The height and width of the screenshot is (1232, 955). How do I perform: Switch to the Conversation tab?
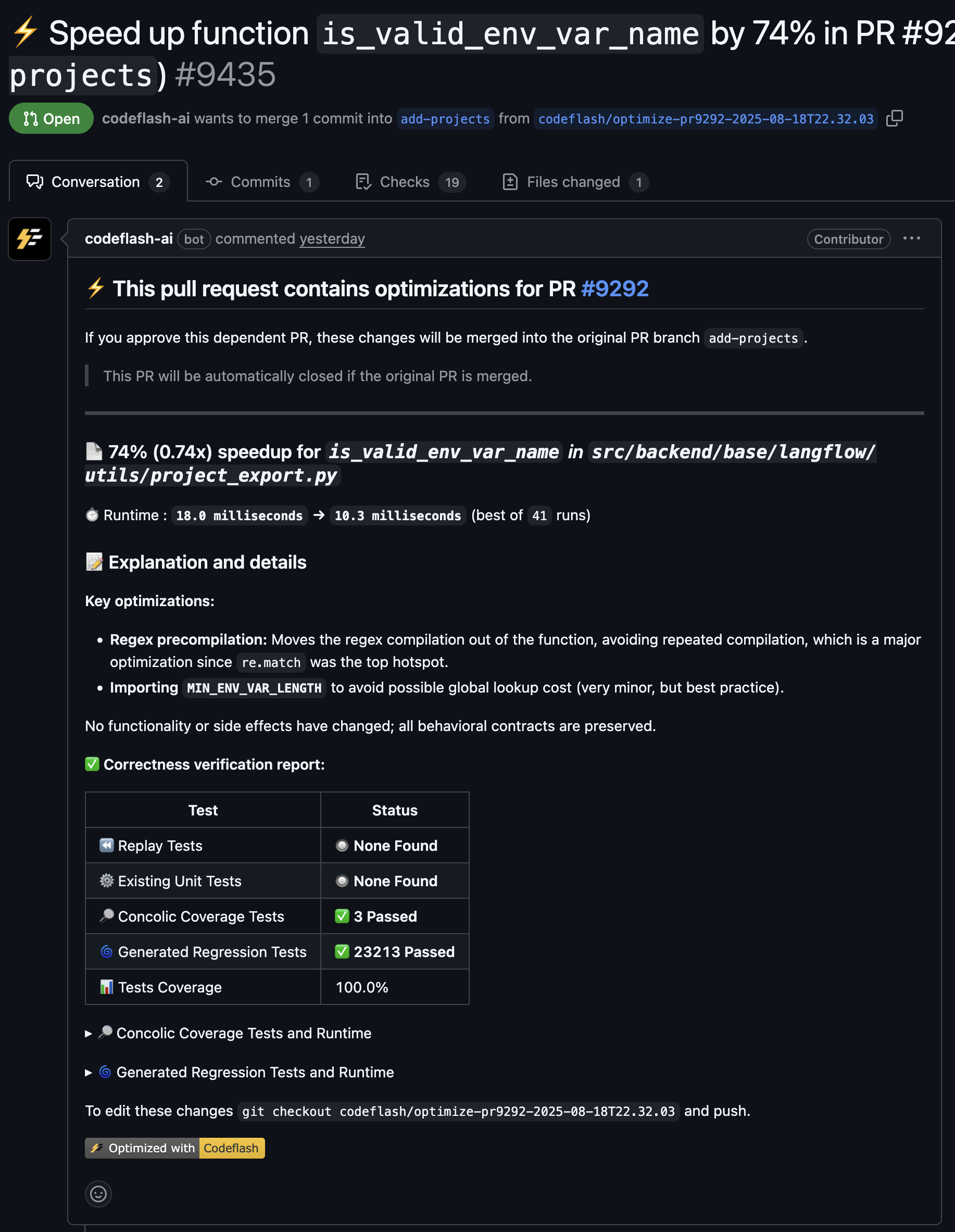click(x=98, y=182)
